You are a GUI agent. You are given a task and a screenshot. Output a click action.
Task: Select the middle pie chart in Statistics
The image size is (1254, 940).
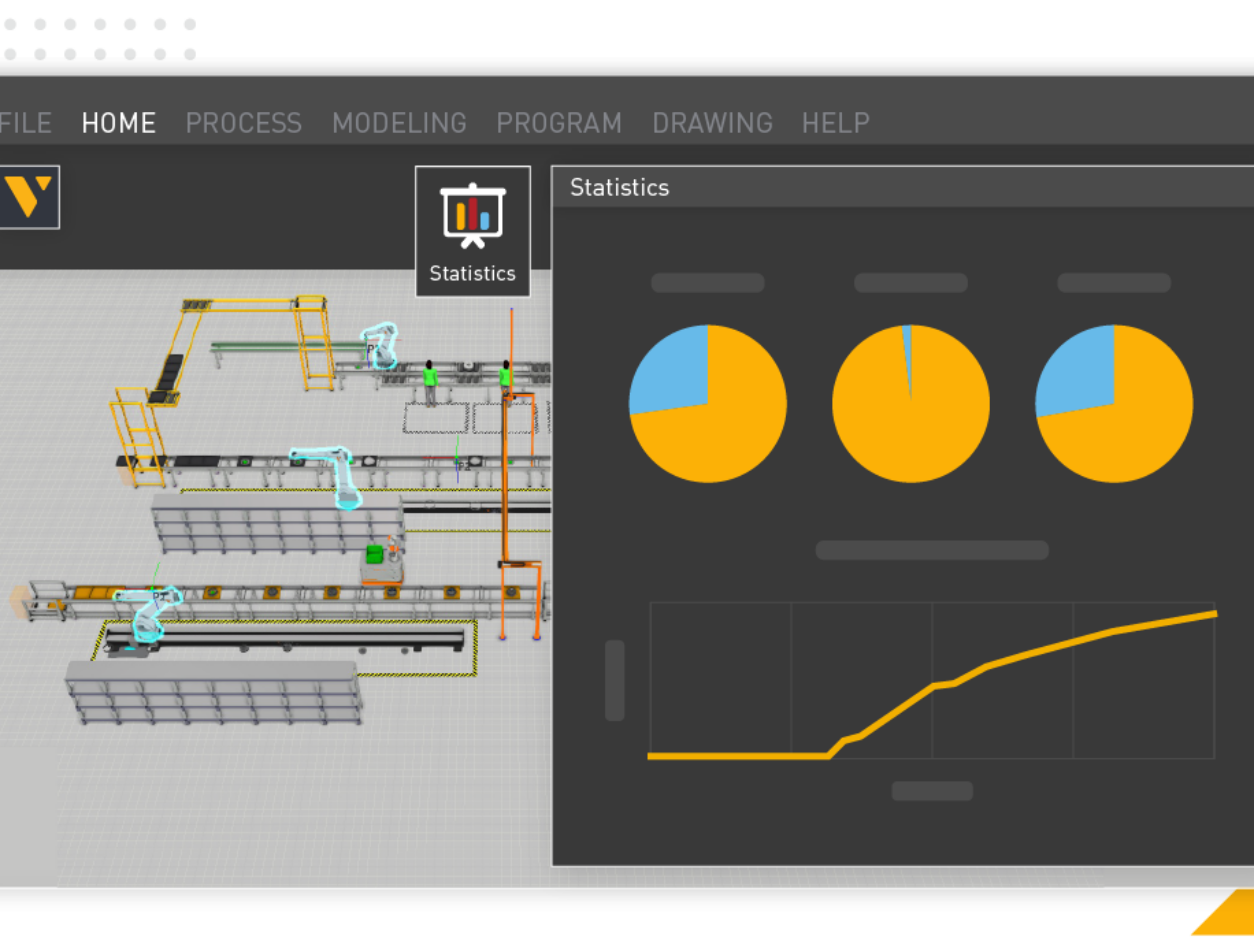911,404
